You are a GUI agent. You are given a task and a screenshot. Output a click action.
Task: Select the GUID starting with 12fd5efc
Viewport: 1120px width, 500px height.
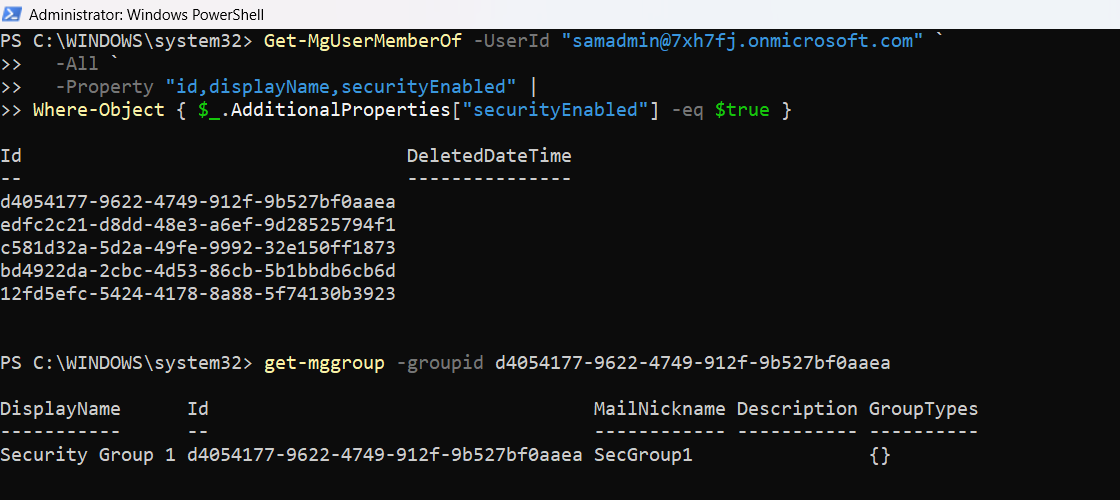click(198, 294)
